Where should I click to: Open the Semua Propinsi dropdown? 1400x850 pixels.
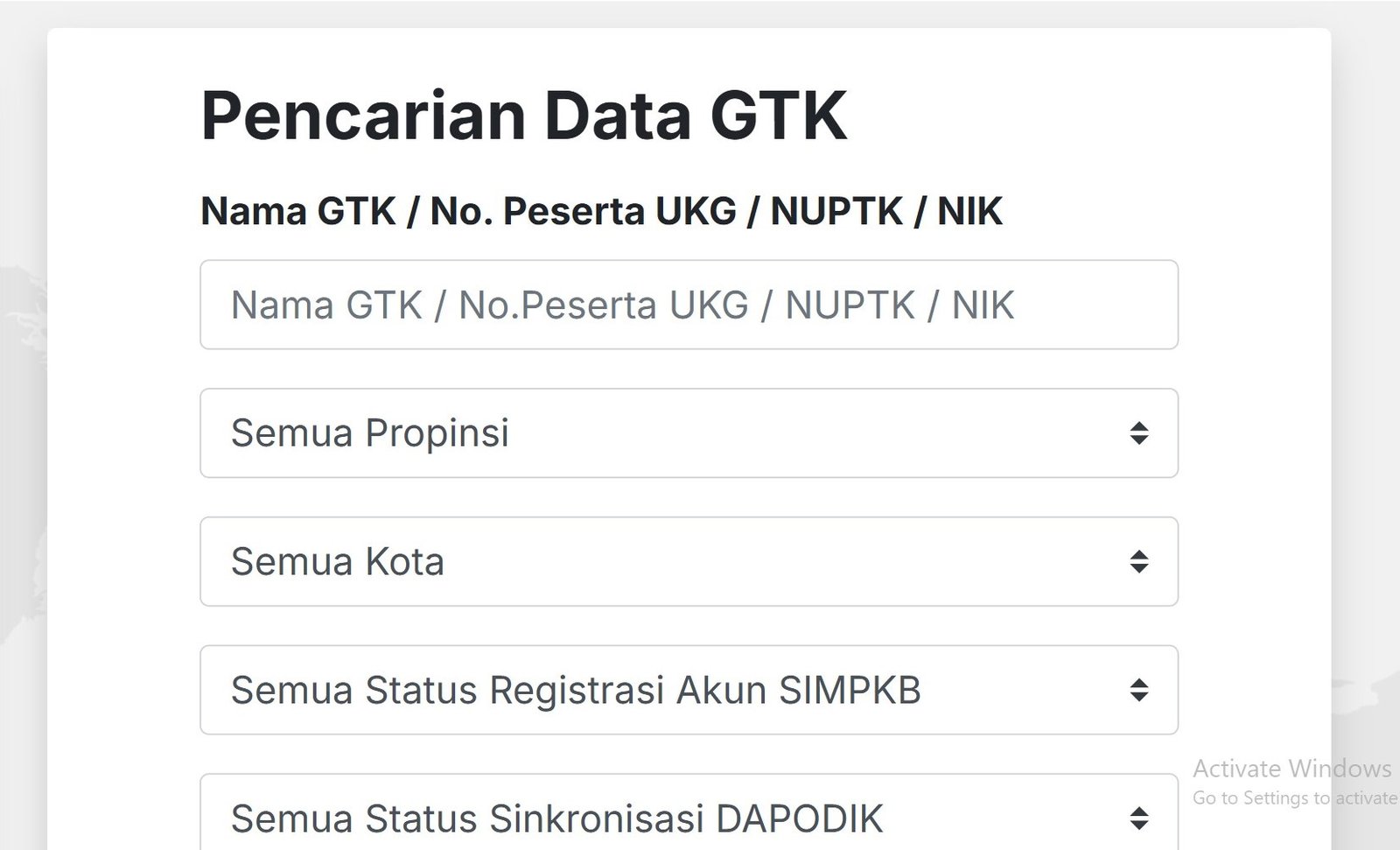(x=688, y=433)
